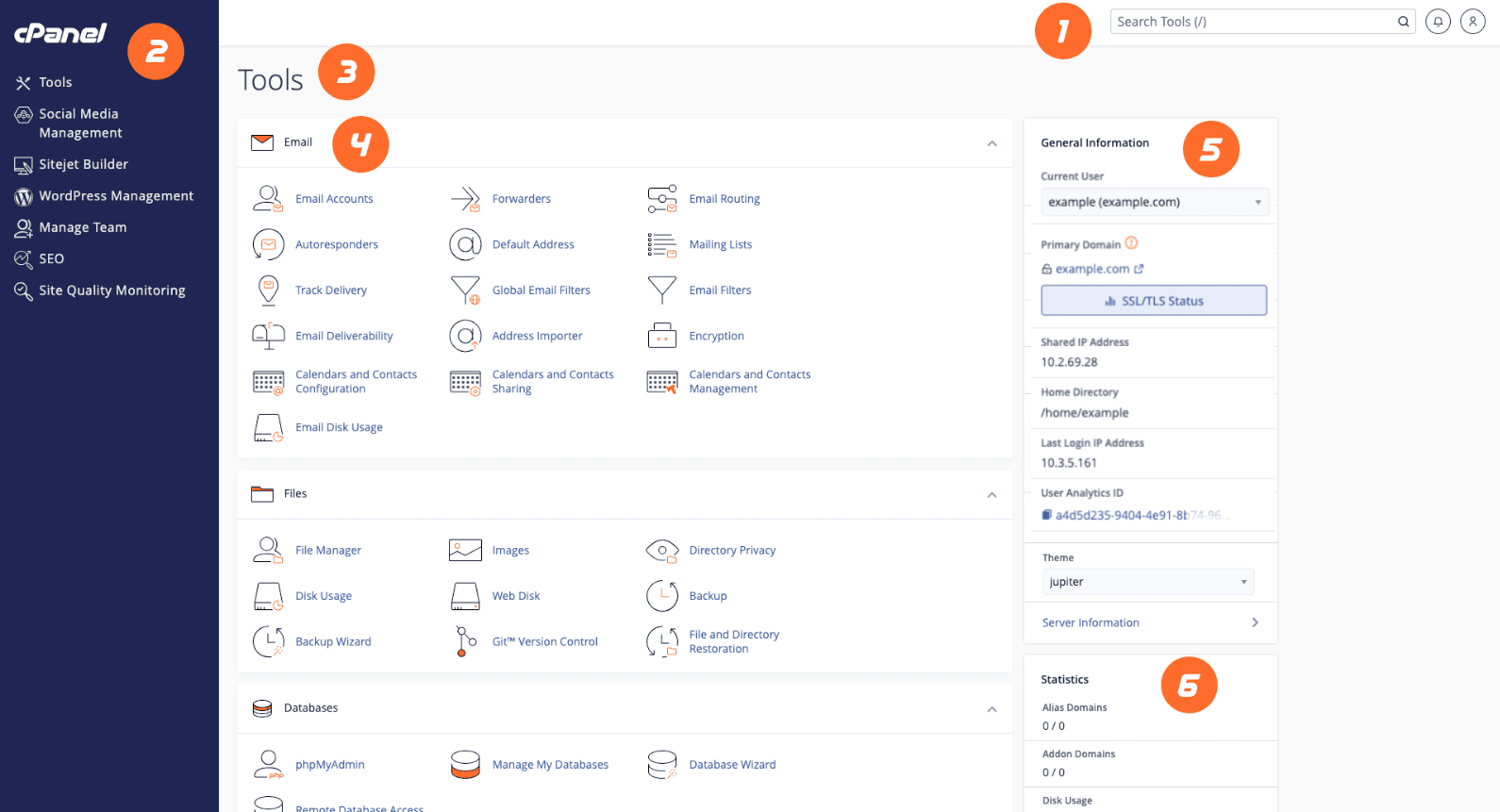This screenshot has height=812, width=1500.
Task: Click the Primary Domain info icon
Action: (1131, 243)
